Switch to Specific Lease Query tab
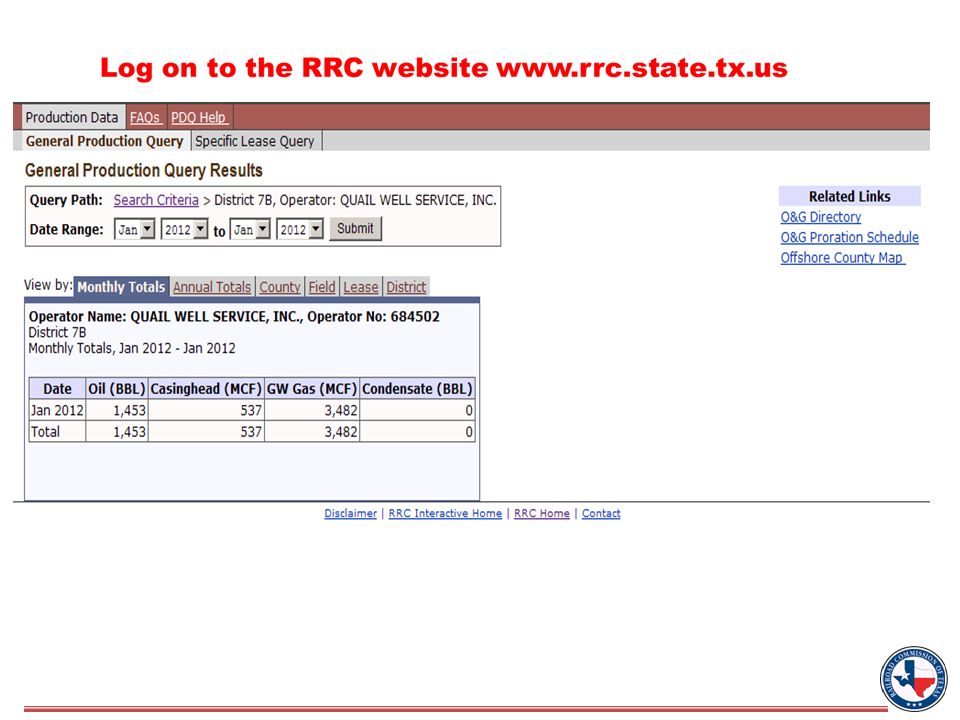 (x=255, y=141)
